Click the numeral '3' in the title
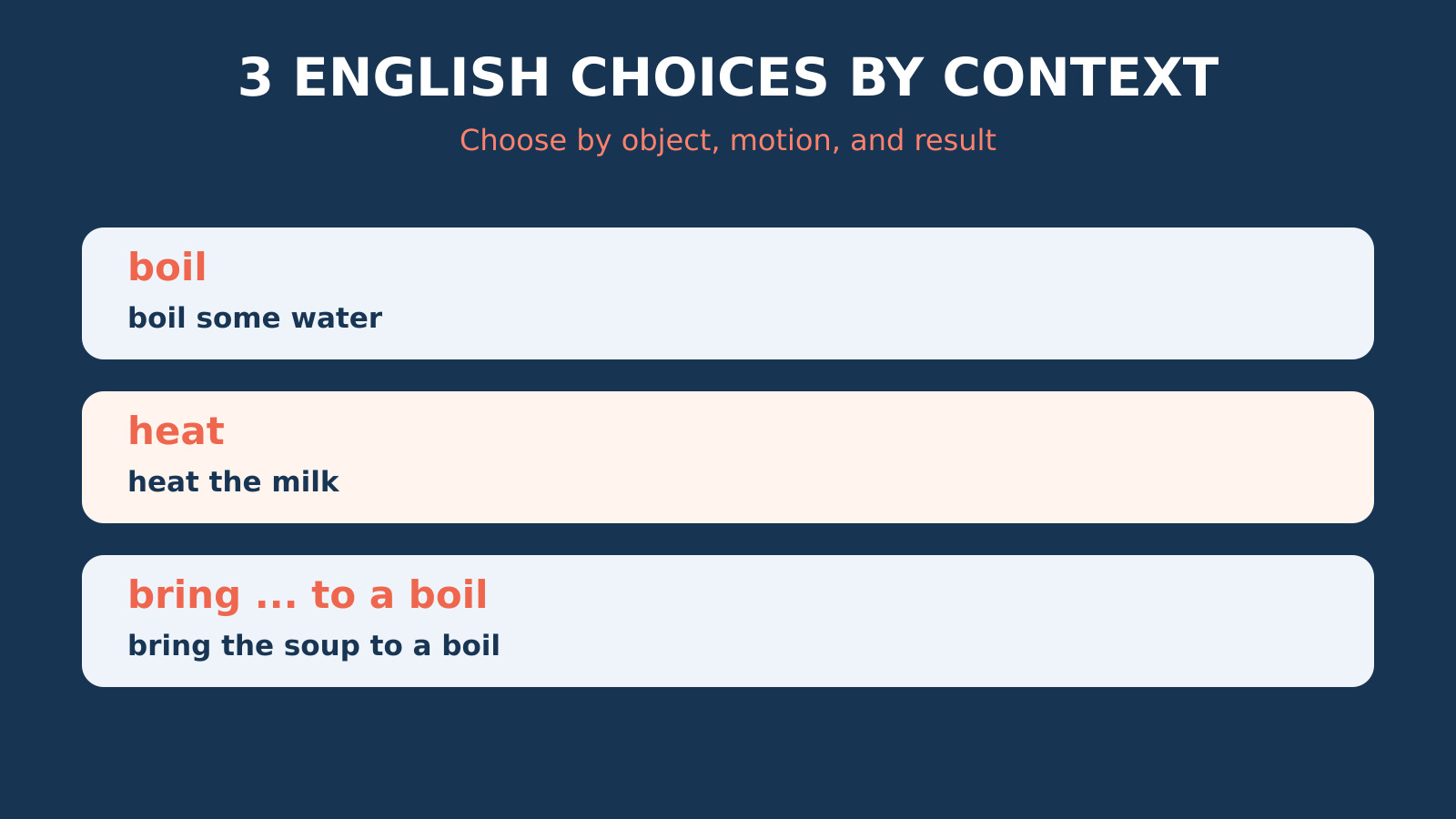 [256, 78]
